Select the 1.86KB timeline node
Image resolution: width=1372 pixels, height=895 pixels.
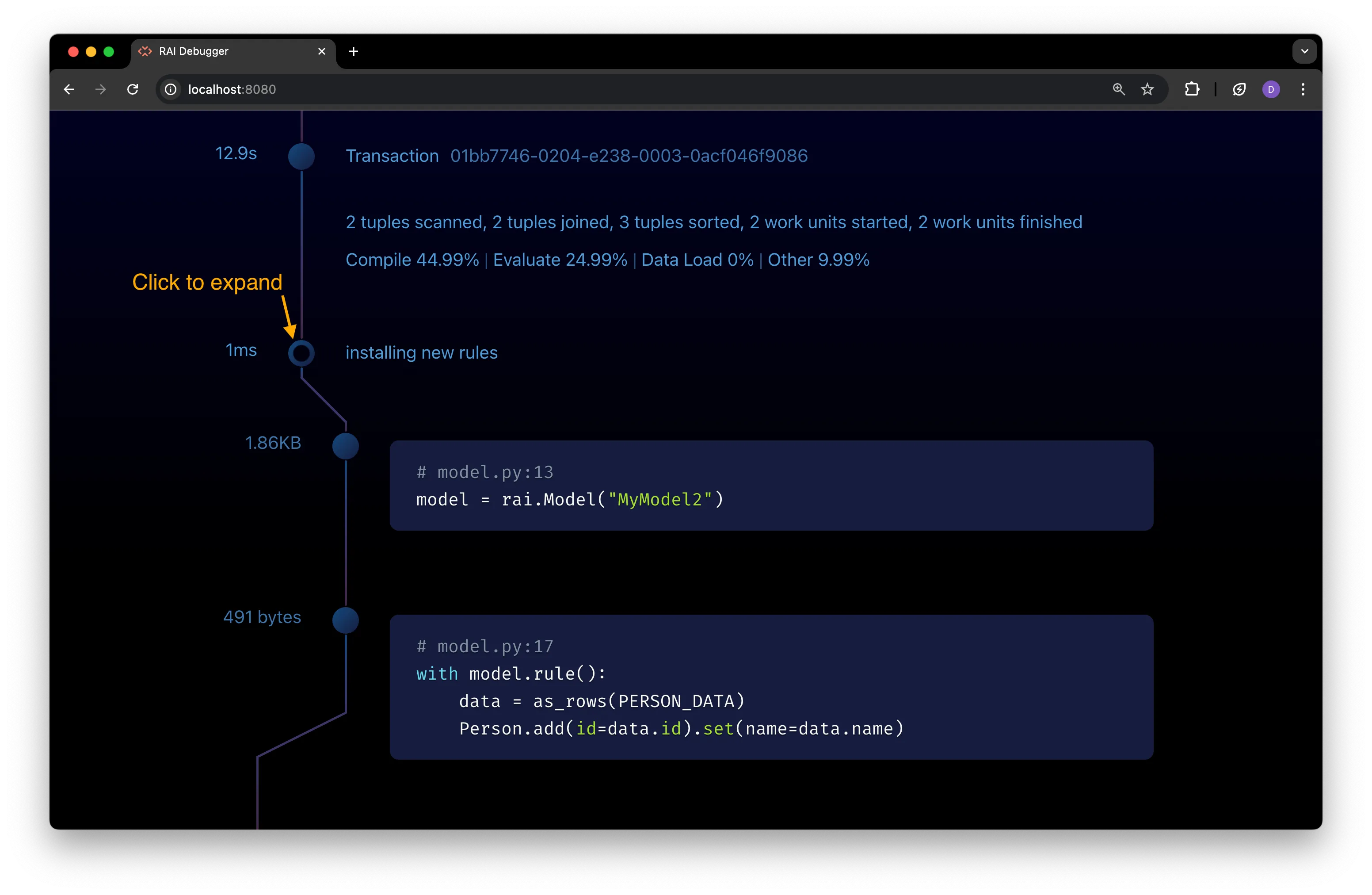(346, 446)
